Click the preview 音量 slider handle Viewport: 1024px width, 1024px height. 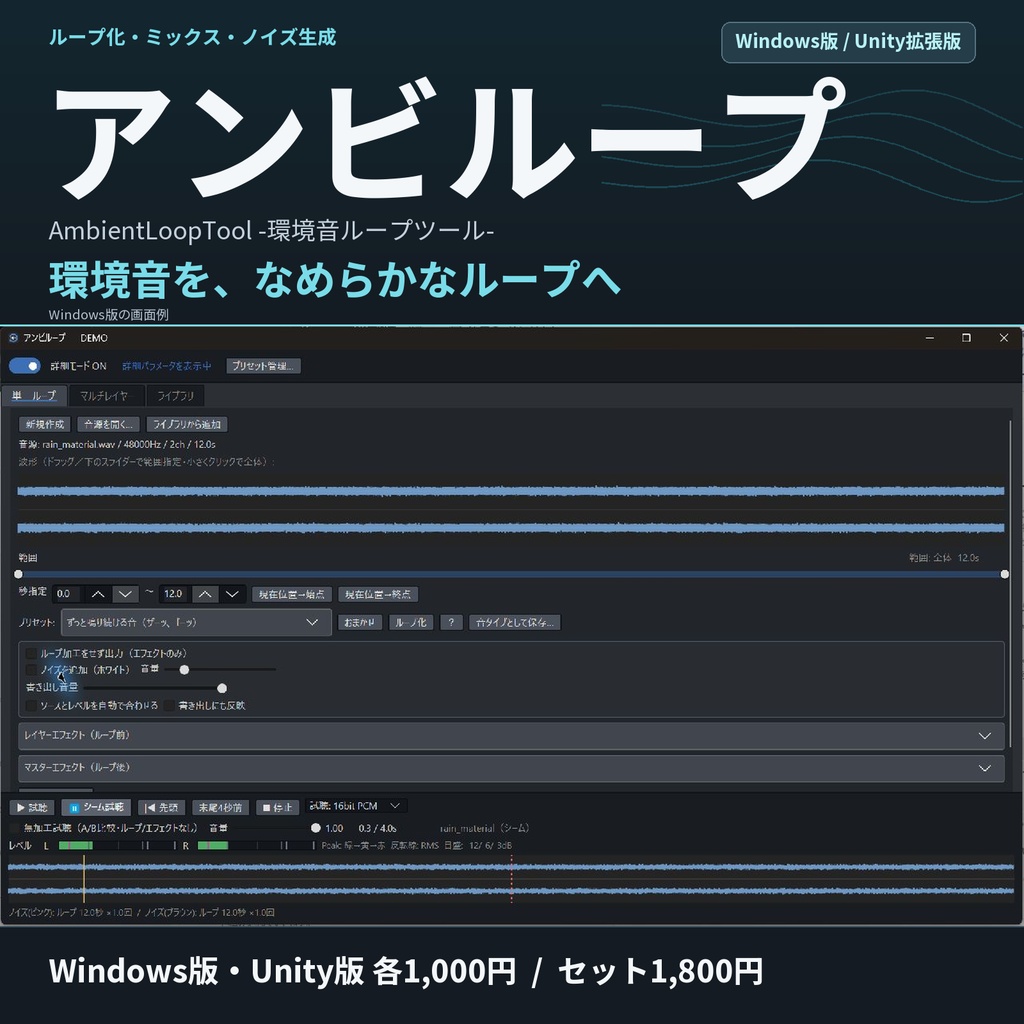click(x=316, y=828)
